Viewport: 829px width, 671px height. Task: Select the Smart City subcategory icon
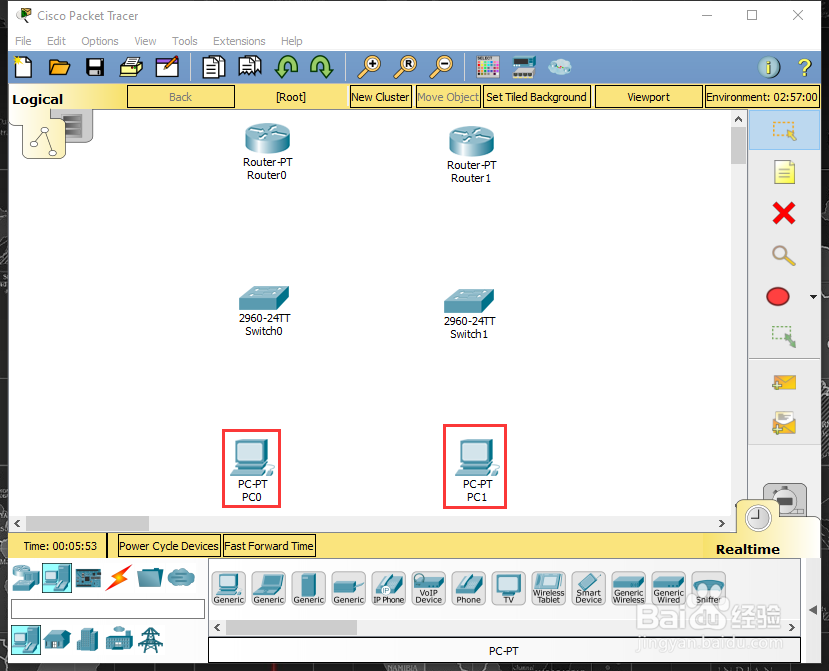click(x=88, y=640)
